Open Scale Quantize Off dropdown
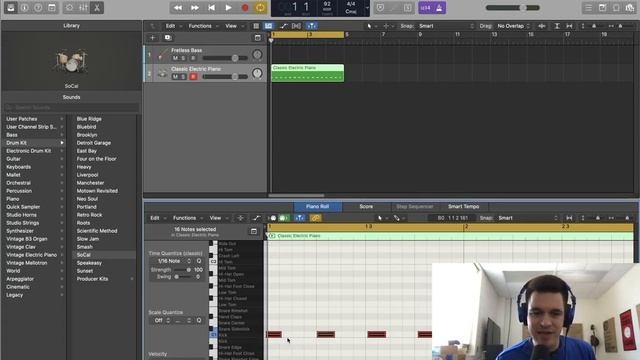The width and height of the screenshot is (640, 360). 161,320
